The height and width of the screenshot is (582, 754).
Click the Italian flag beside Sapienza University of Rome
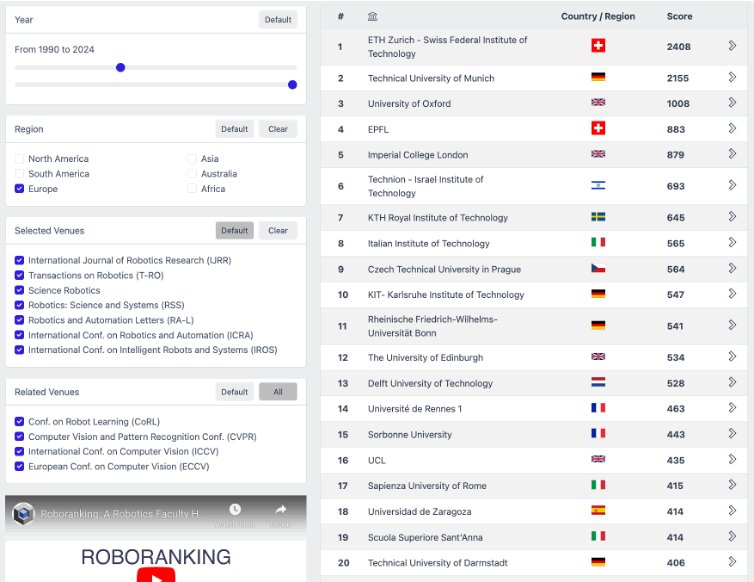[598, 485]
